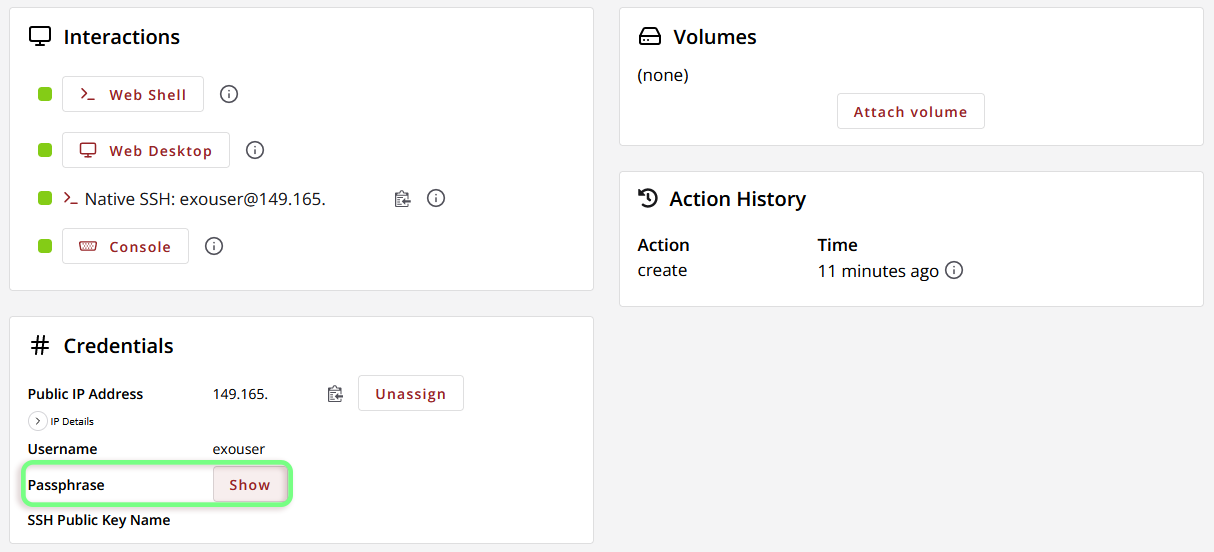
Task: Launch the Web Desktop
Action: pyautogui.click(x=146, y=150)
